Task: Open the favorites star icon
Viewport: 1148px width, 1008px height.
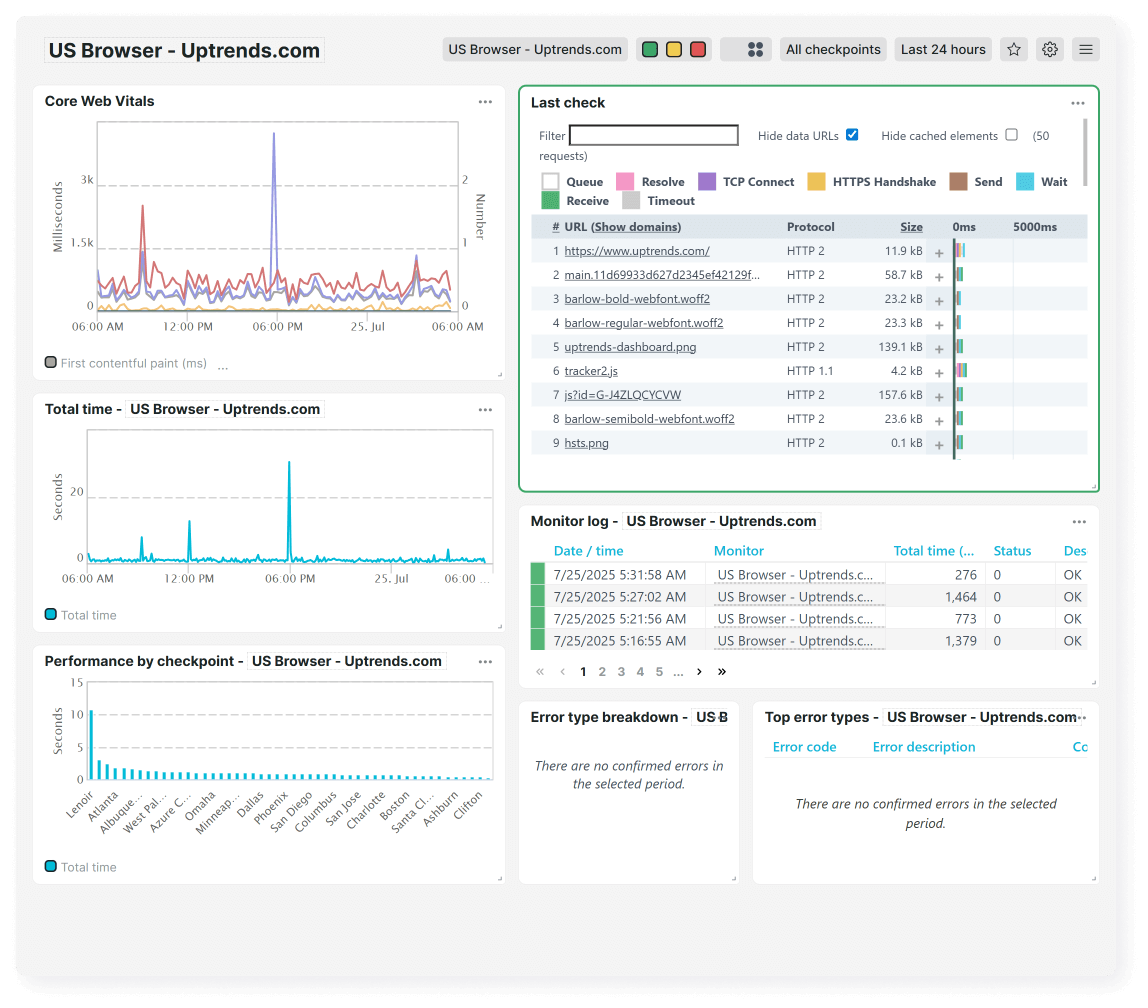Action: [x=1013, y=49]
